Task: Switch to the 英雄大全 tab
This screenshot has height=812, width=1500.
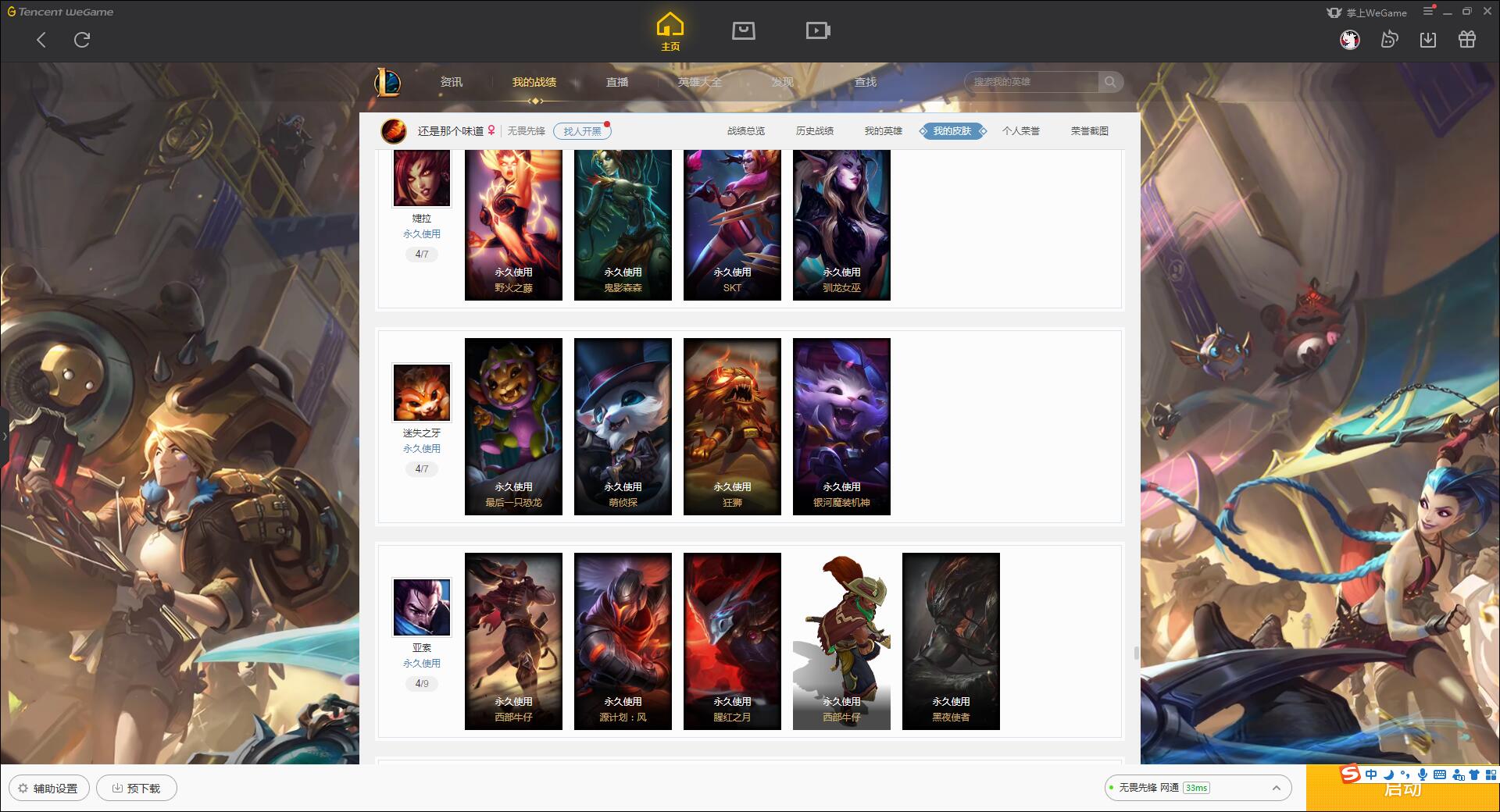Action: tap(700, 82)
